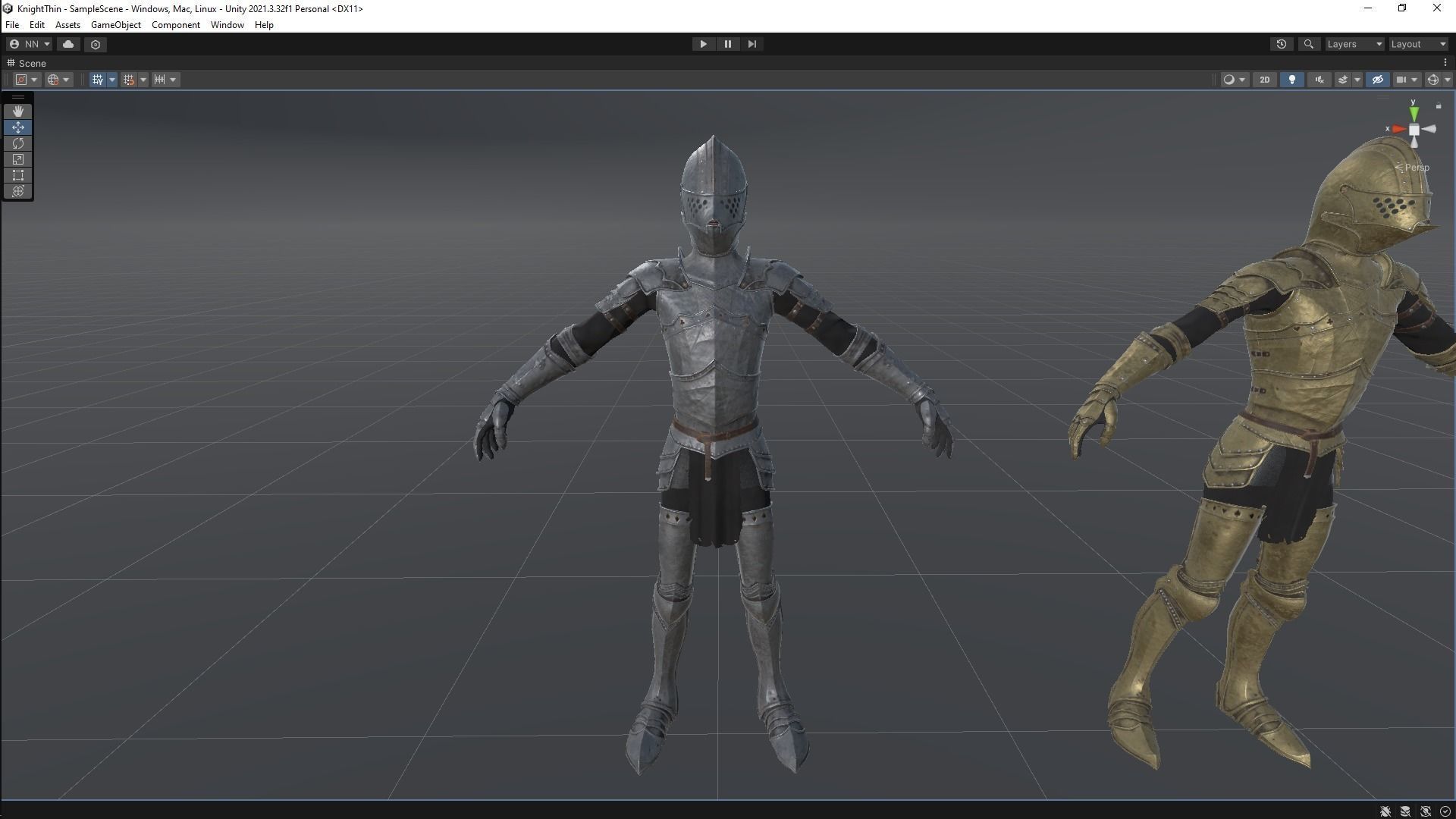
Task: Open the Window menu
Action: pos(227,25)
